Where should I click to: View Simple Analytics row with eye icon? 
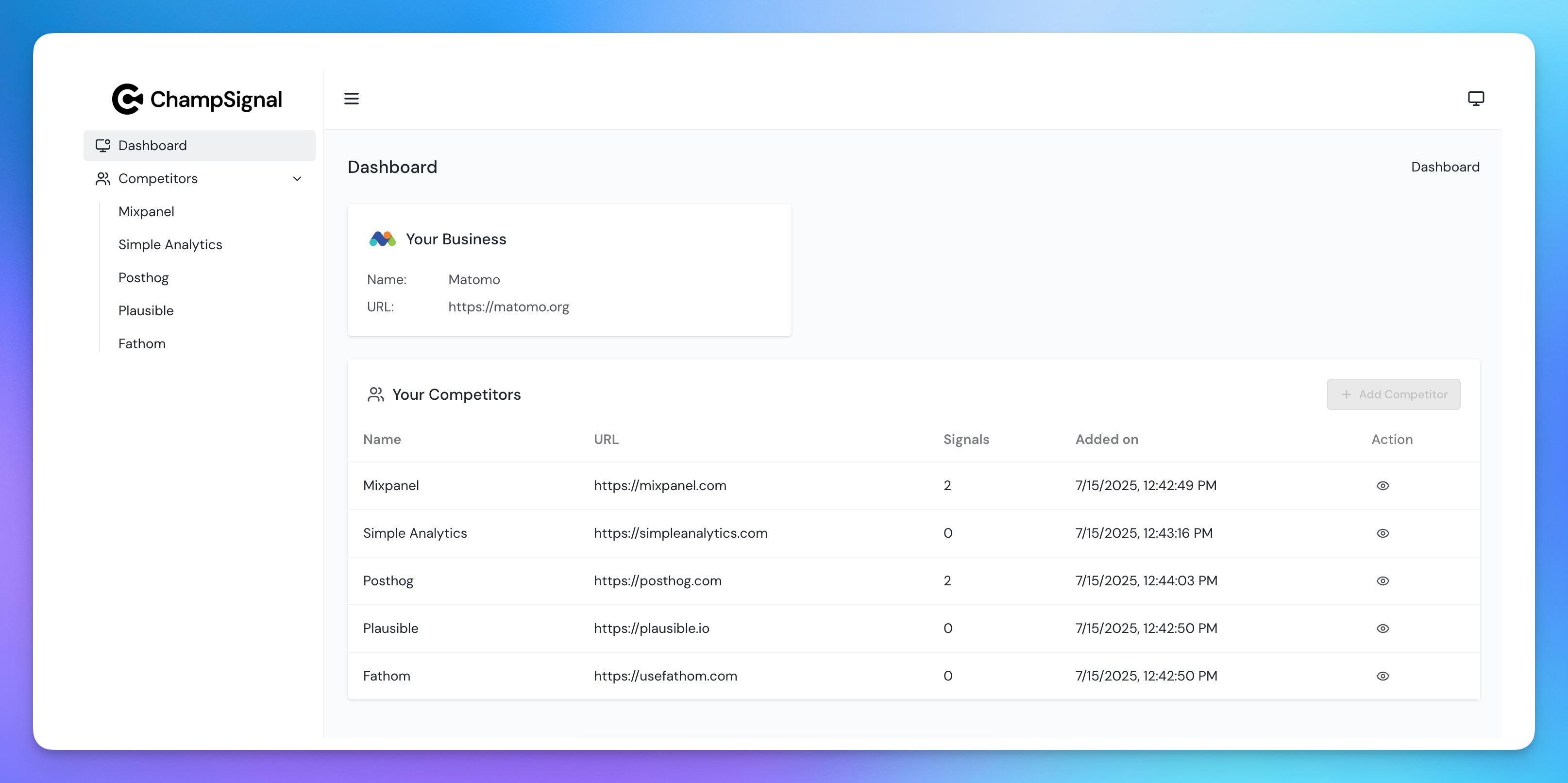click(1383, 533)
